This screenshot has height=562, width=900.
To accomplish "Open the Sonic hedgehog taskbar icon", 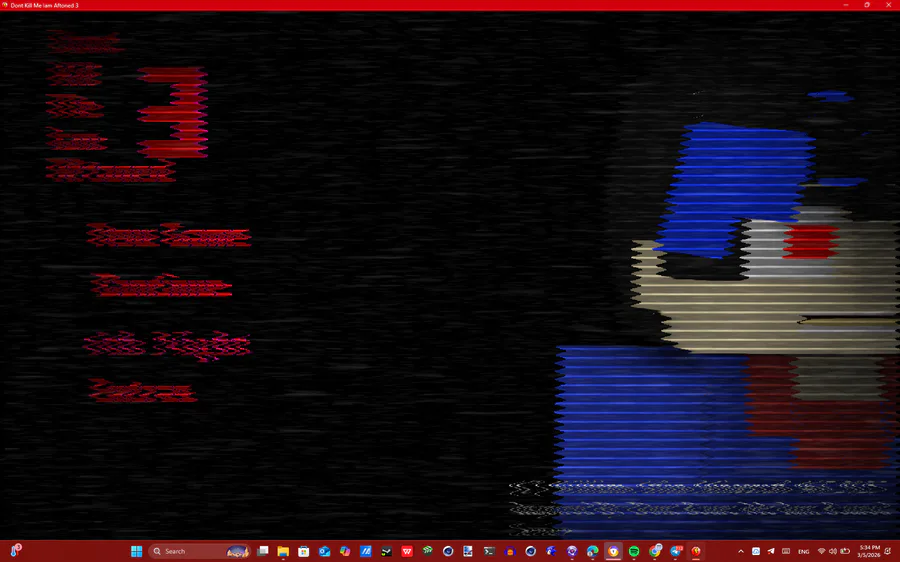I will (551, 551).
